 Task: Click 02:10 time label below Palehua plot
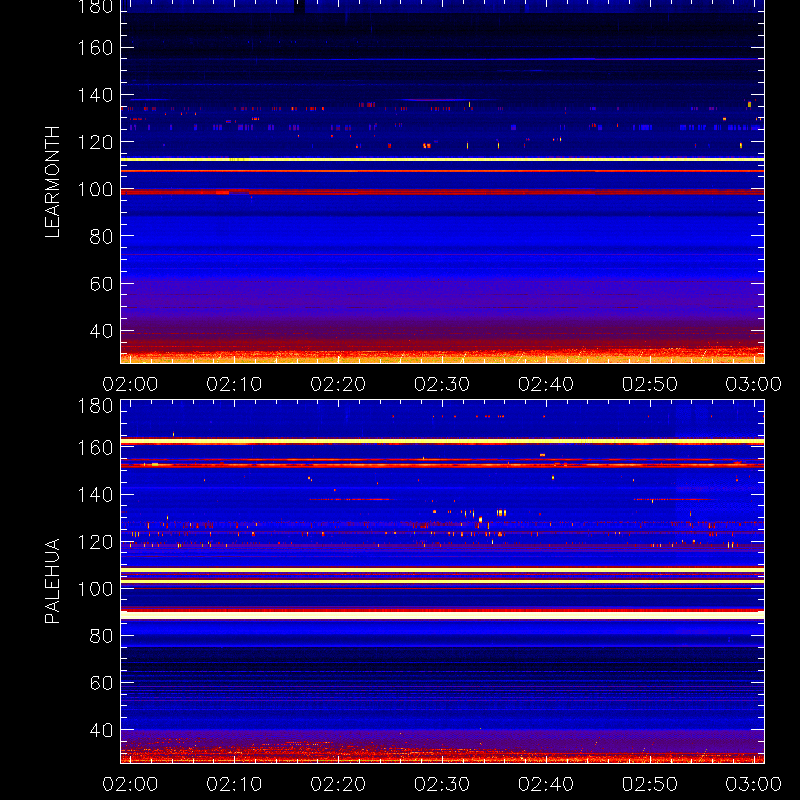(x=234, y=784)
